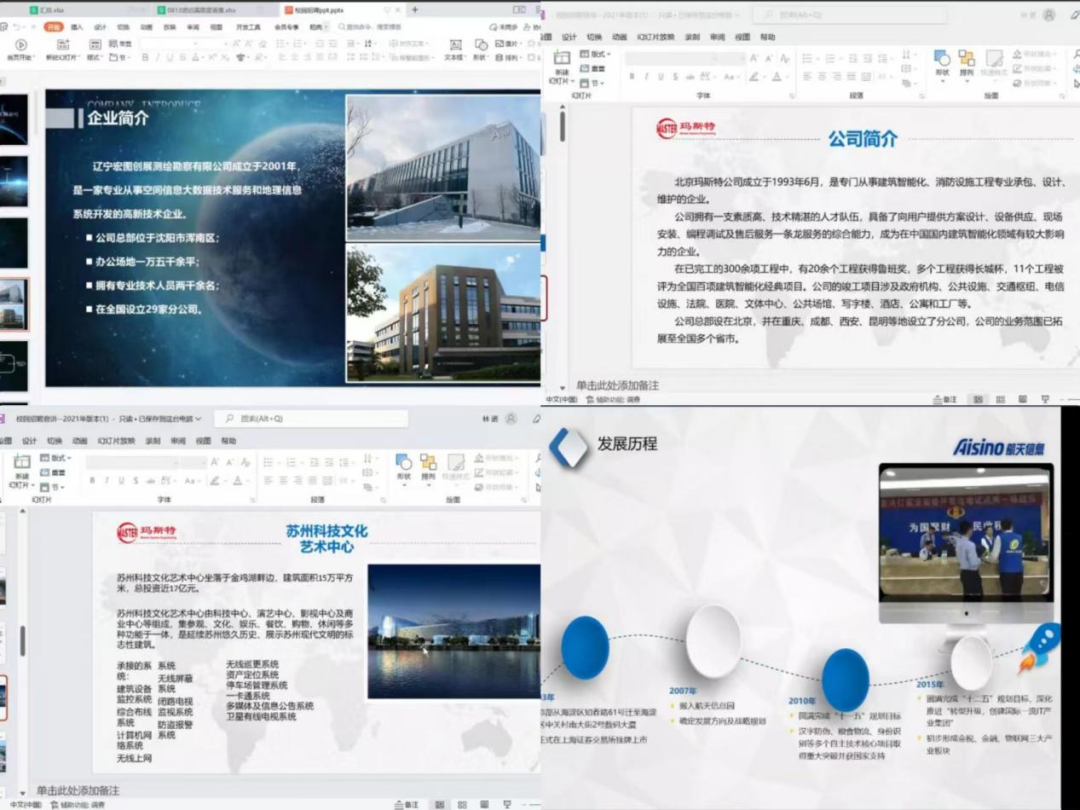The image size is (1080, 810).
Task: Click Reset (重置) icon in top-right PowerPoint
Action: coord(592,68)
